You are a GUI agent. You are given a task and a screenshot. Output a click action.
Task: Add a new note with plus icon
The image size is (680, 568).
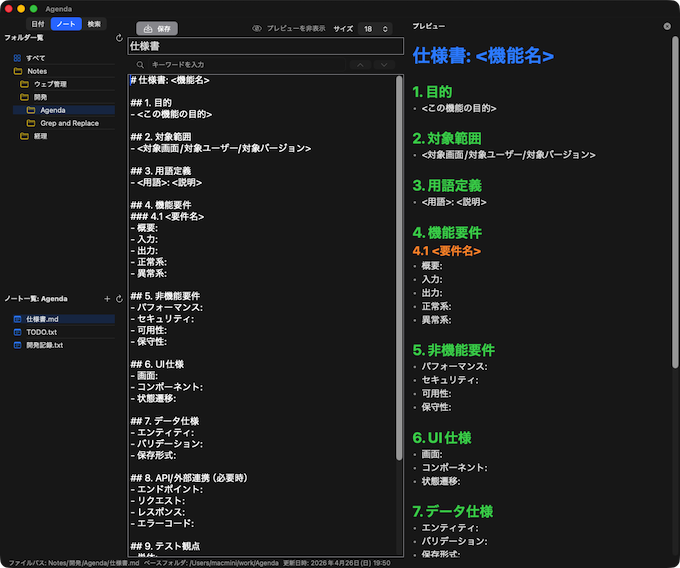coord(107,299)
